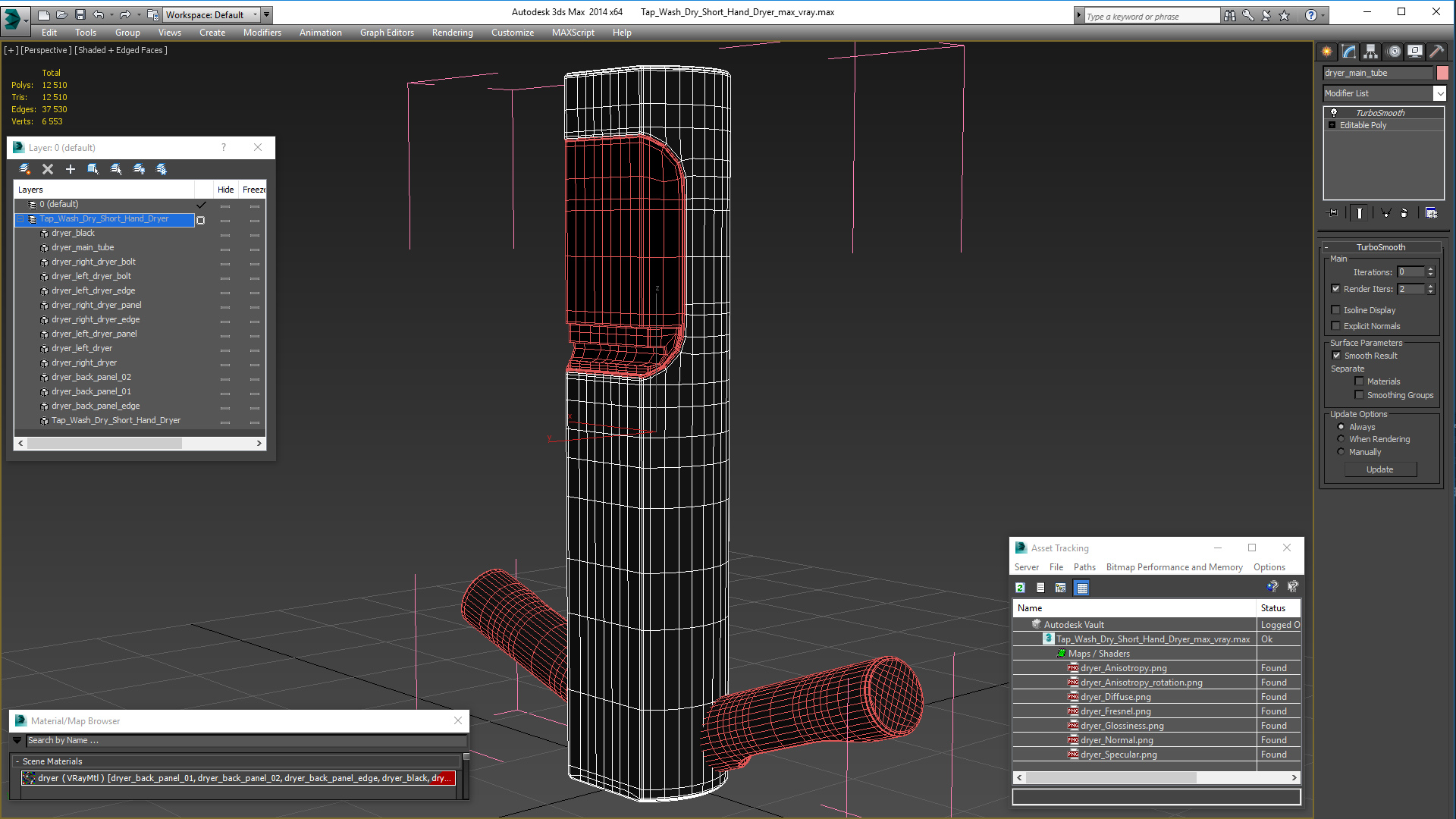Open the Hierarchy command panel tab
Screen dimensions: 1456x819
tap(1370, 52)
